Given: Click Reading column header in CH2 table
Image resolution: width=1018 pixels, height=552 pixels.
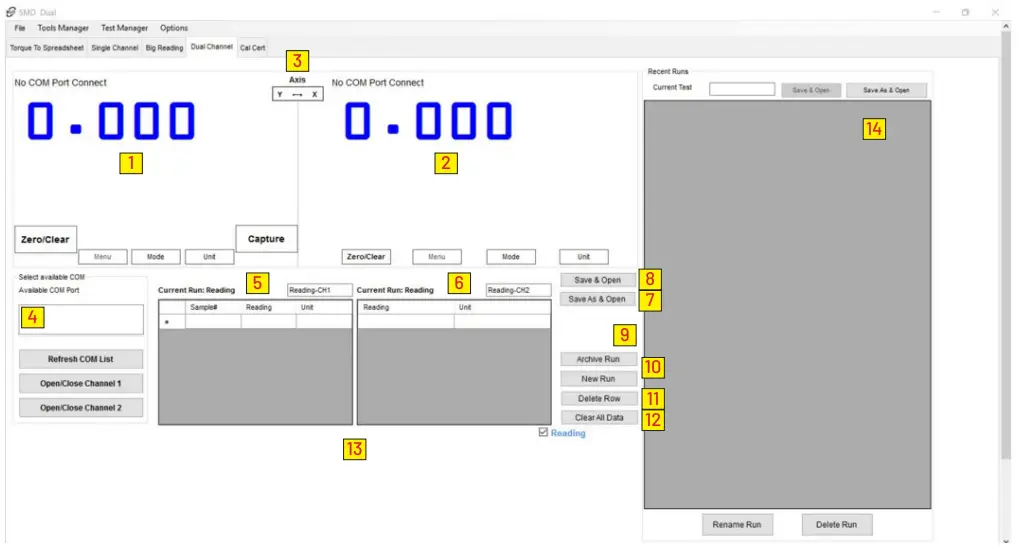Looking at the screenshot, I should point(406,307).
